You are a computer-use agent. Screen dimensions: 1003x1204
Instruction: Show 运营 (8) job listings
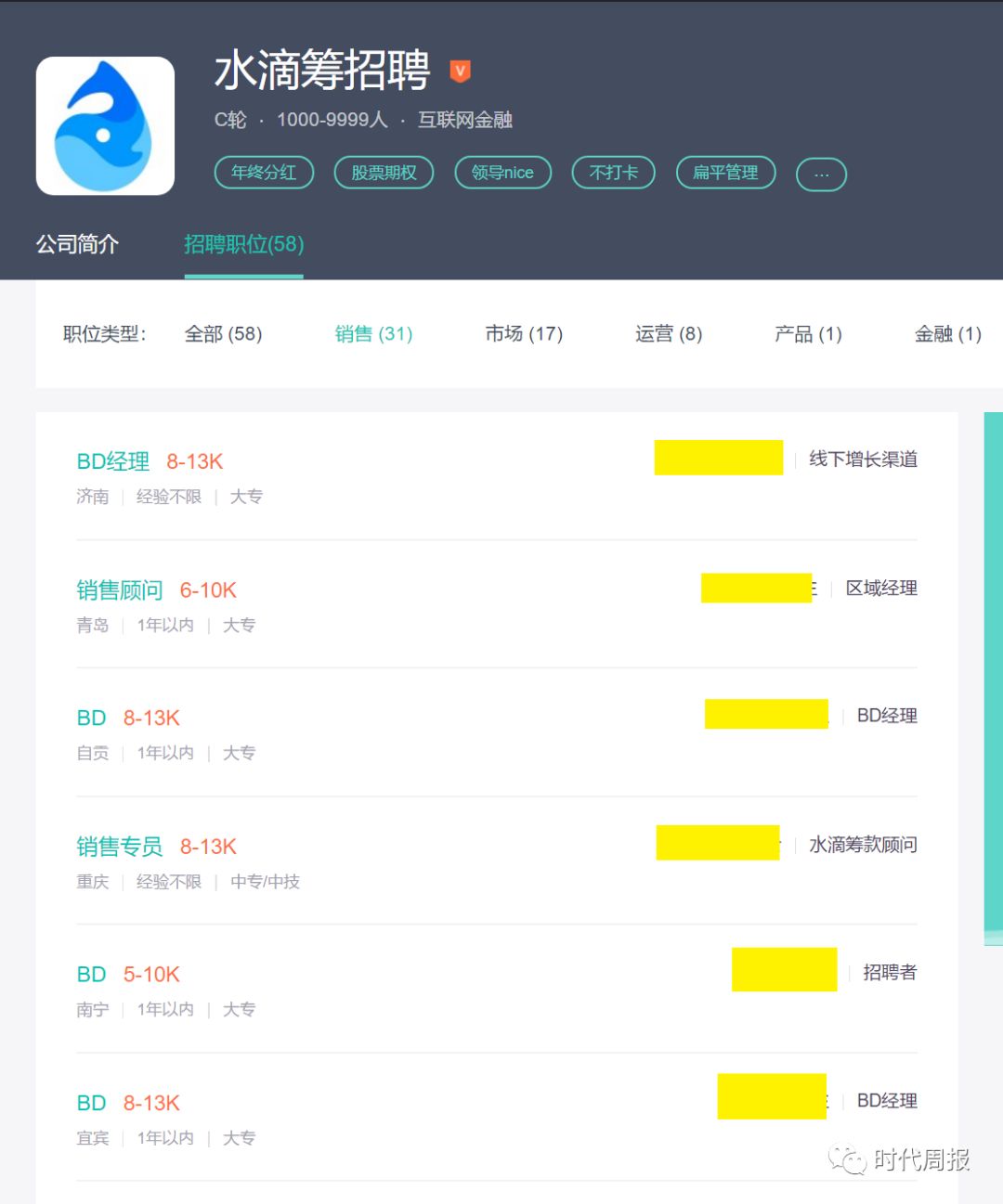669,334
